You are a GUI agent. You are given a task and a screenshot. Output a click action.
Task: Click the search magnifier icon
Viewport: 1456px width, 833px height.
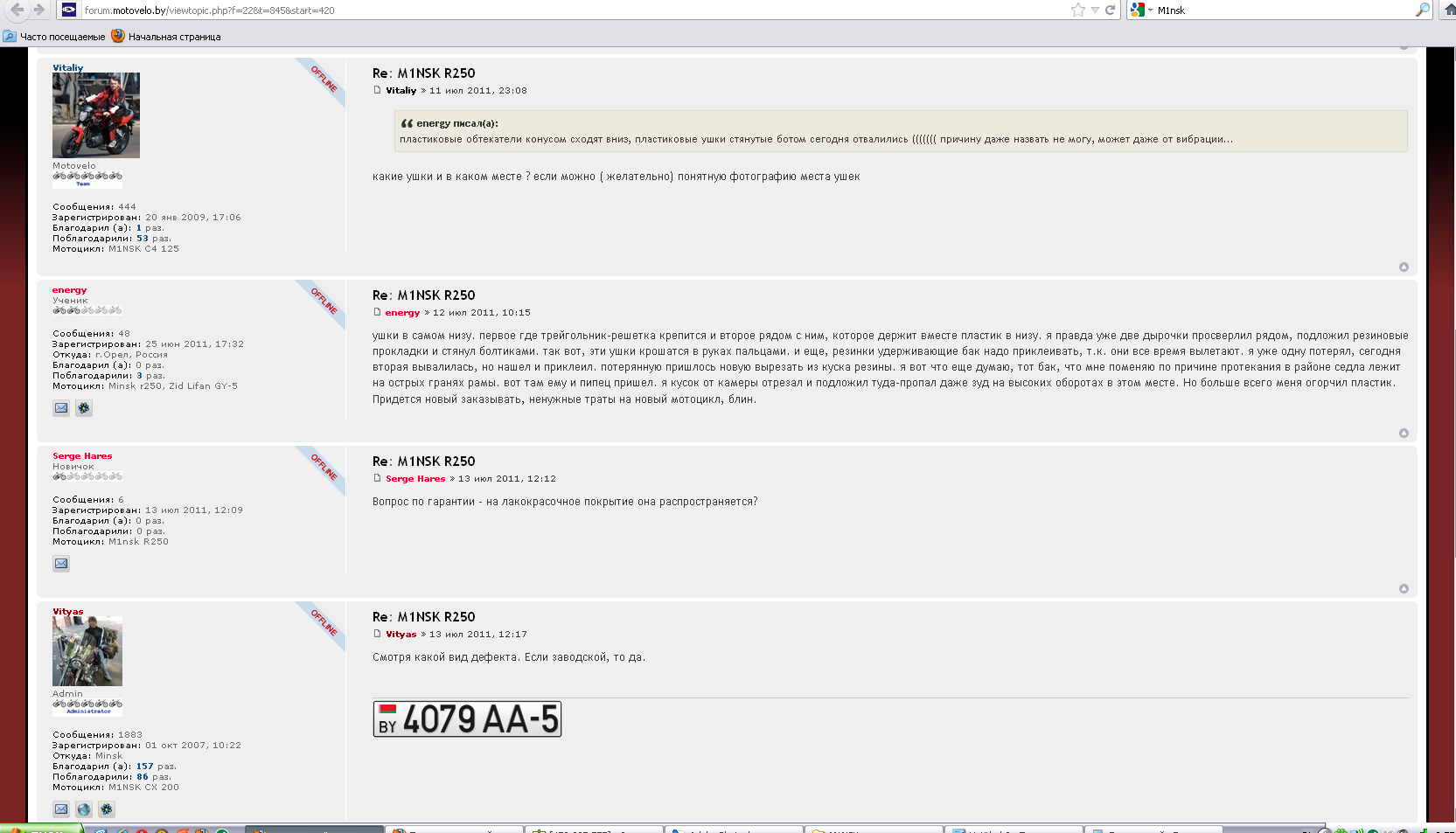(1423, 10)
